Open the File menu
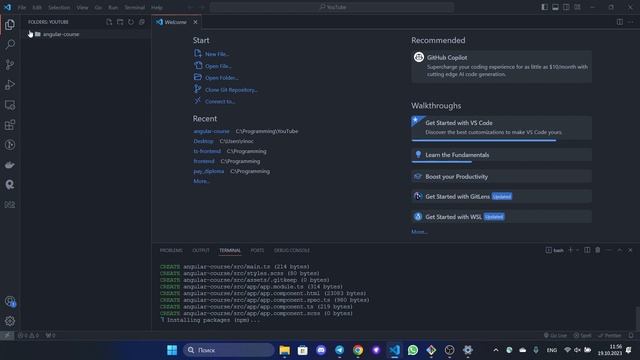 (x=22, y=7)
